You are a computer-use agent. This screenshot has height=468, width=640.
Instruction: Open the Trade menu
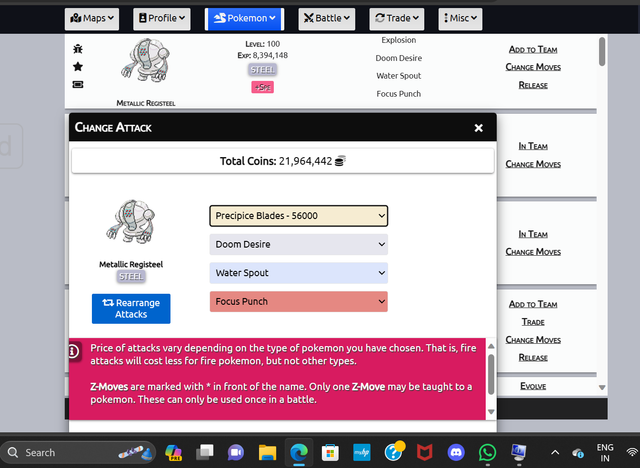pos(397,19)
